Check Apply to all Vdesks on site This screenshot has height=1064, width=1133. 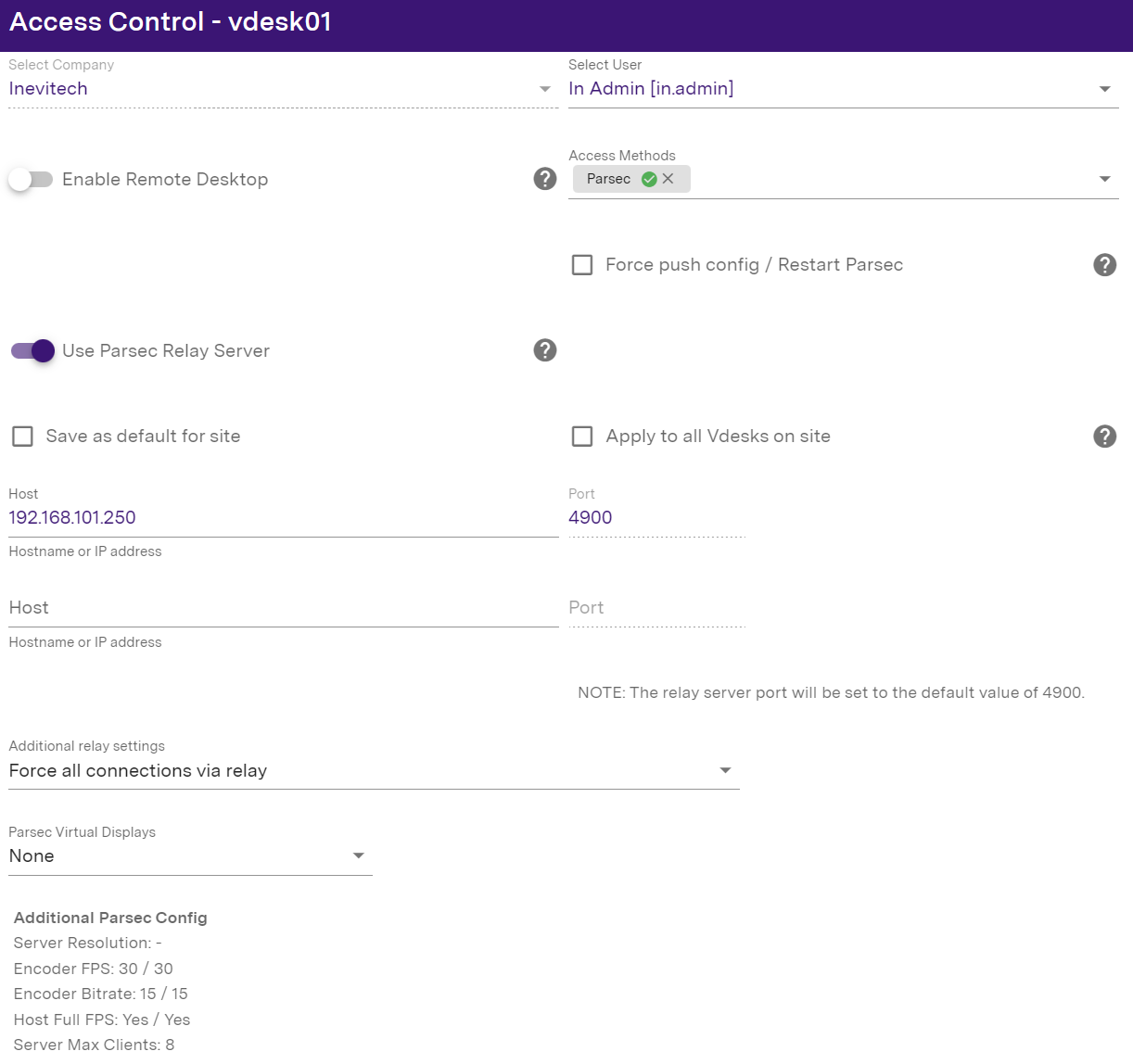point(582,436)
